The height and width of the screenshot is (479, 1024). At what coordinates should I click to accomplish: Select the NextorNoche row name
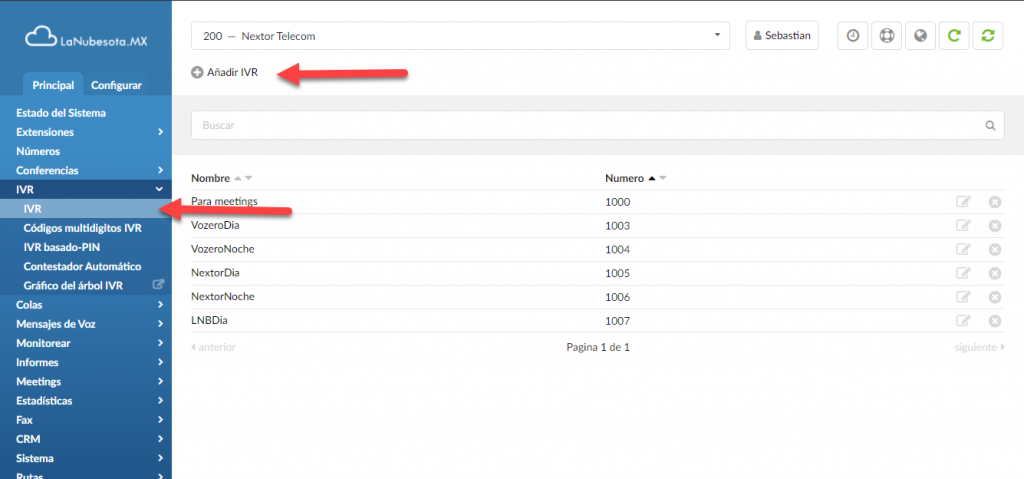coord(223,297)
